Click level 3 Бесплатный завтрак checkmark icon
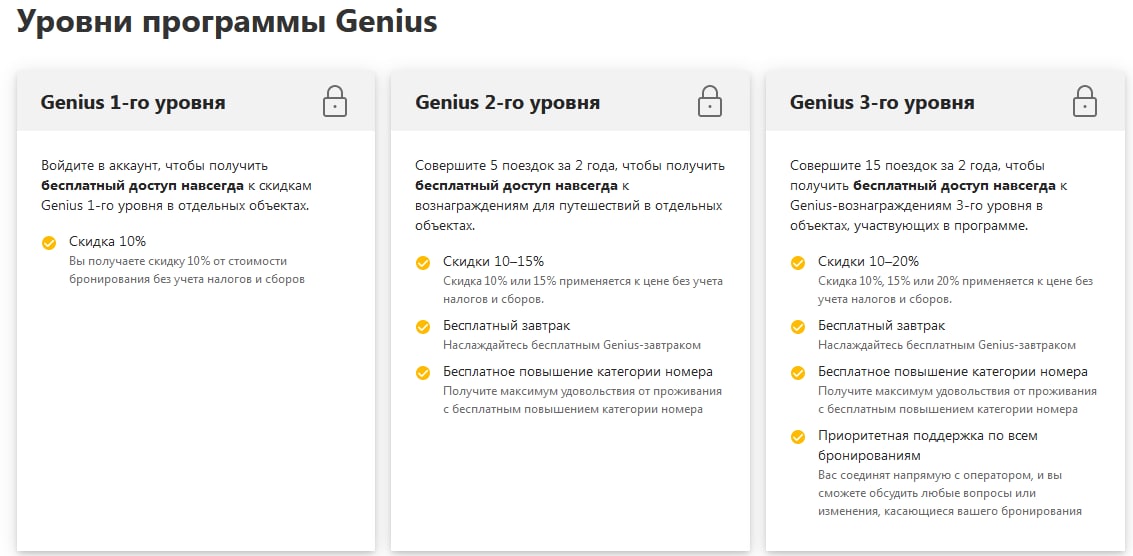This screenshot has width=1133, height=556. tap(798, 326)
